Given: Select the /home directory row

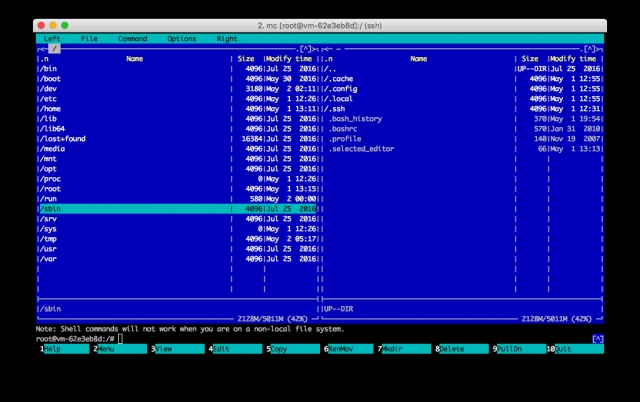Looking at the screenshot, I should (x=178, y=109).
